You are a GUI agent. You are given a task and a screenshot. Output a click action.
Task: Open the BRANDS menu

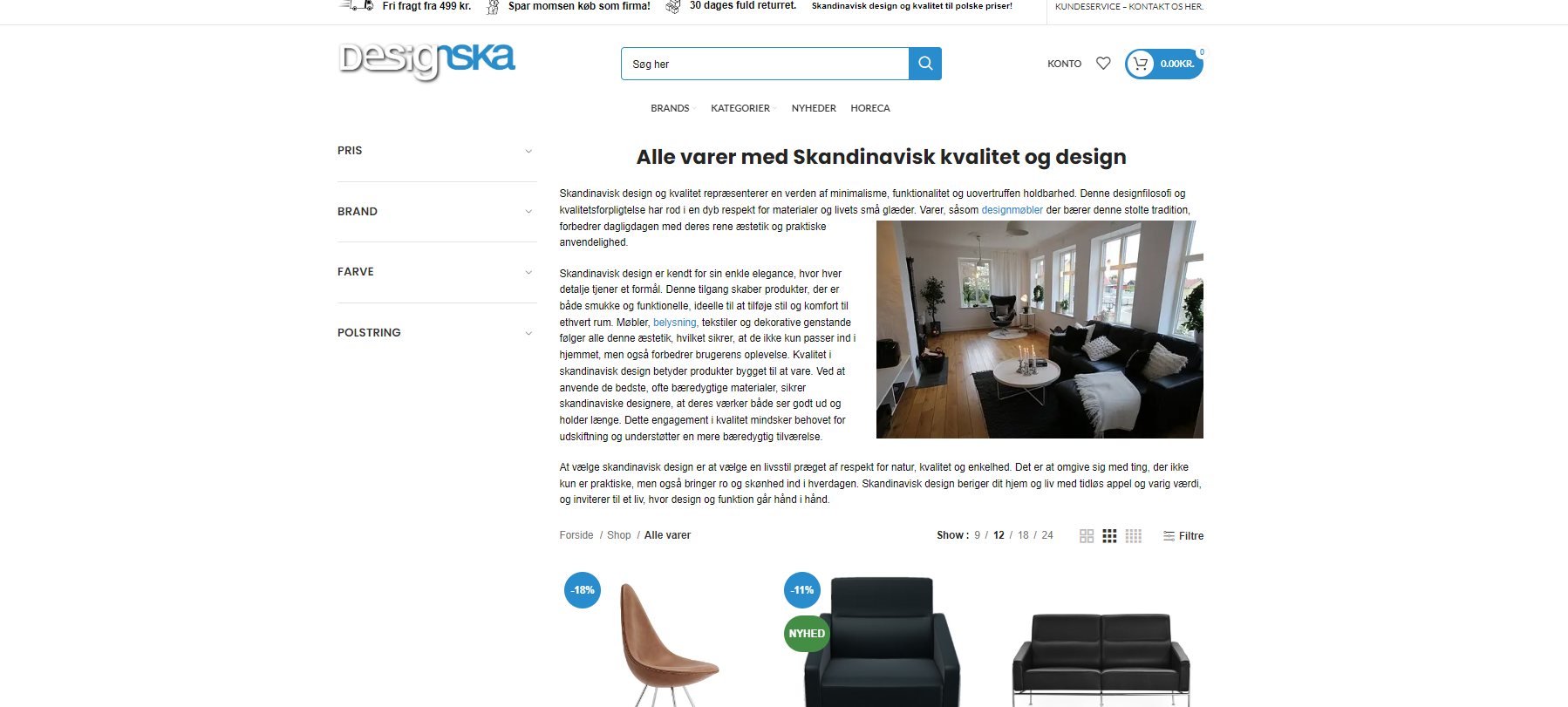(x=670, y=108)
